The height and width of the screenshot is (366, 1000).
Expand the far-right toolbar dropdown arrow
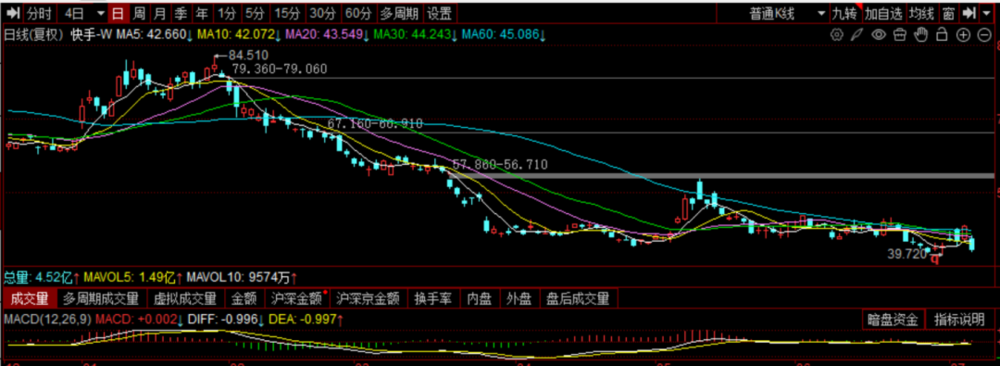pyautogui.click(x=986, y=13)
